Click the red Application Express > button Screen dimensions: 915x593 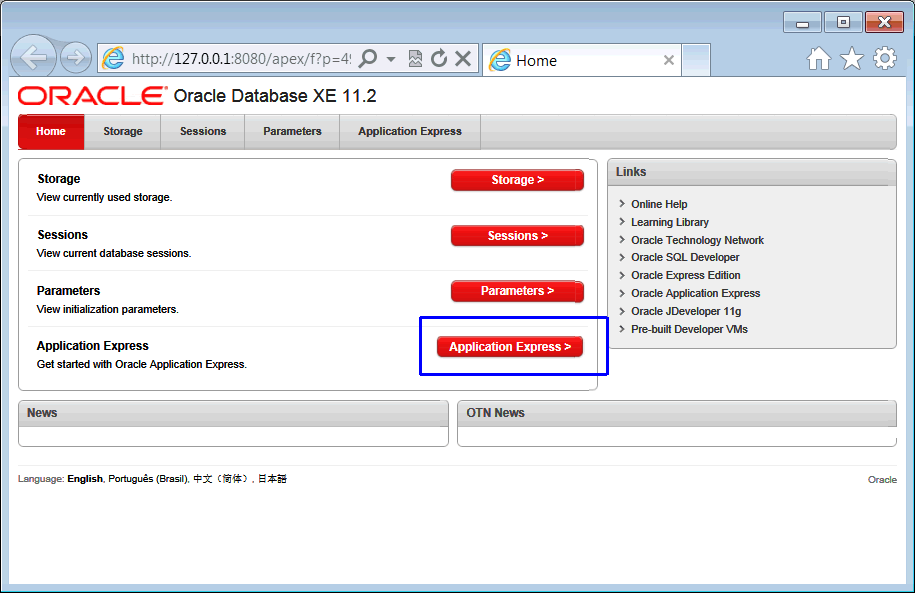[x=509, y=347]
